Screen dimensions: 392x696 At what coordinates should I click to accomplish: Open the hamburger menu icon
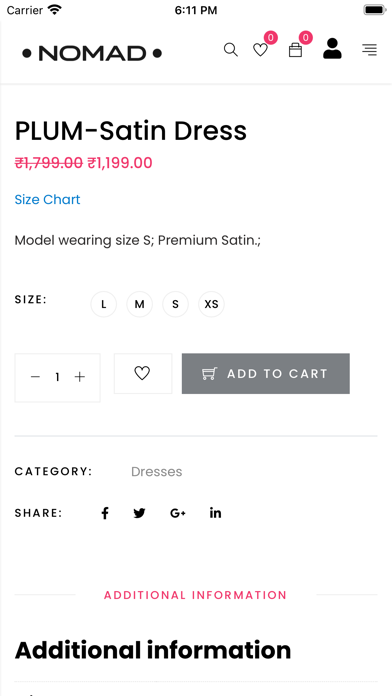click(x=369, y=50)
